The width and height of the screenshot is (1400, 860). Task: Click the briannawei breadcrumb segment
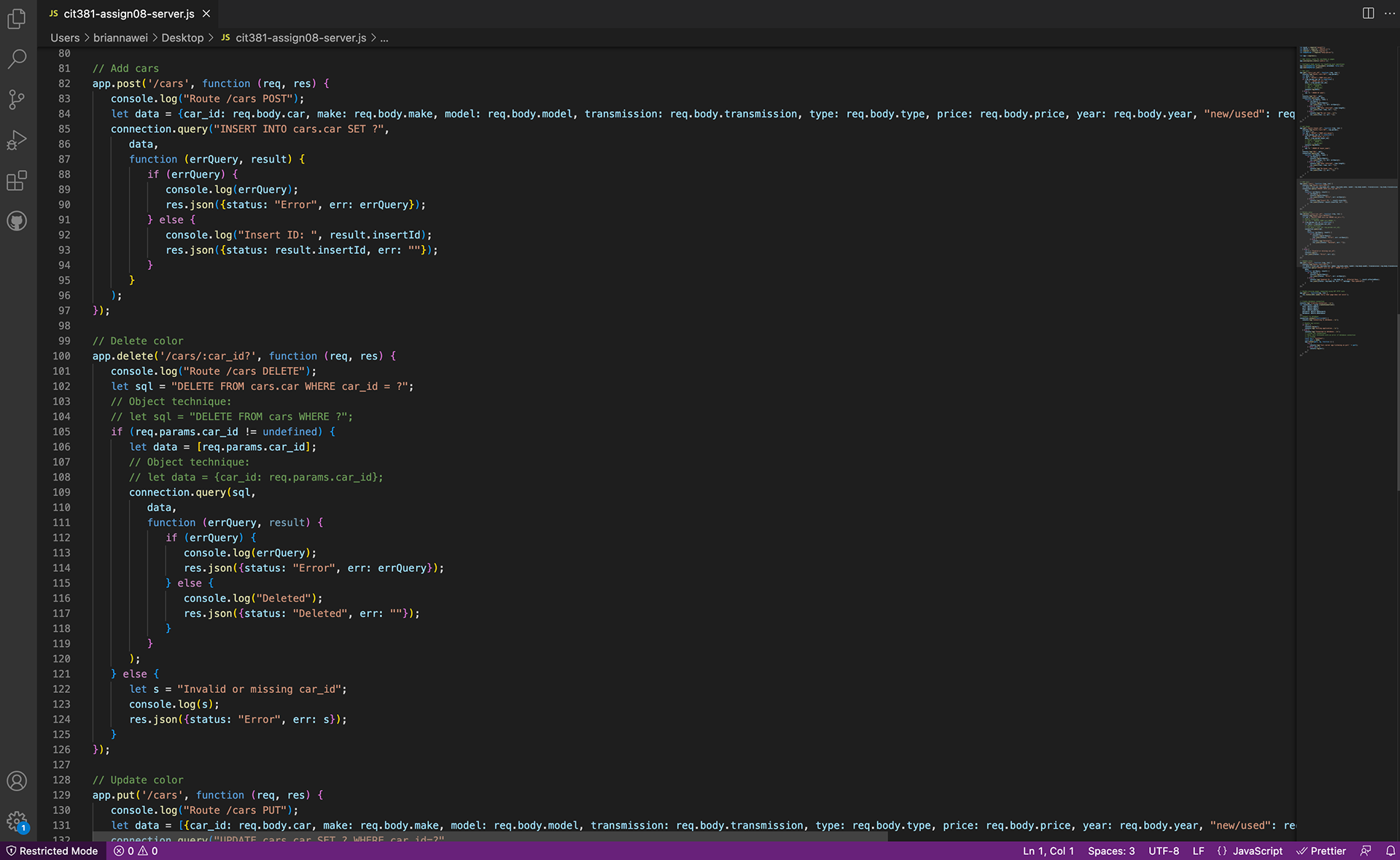(x=120, y=38)
